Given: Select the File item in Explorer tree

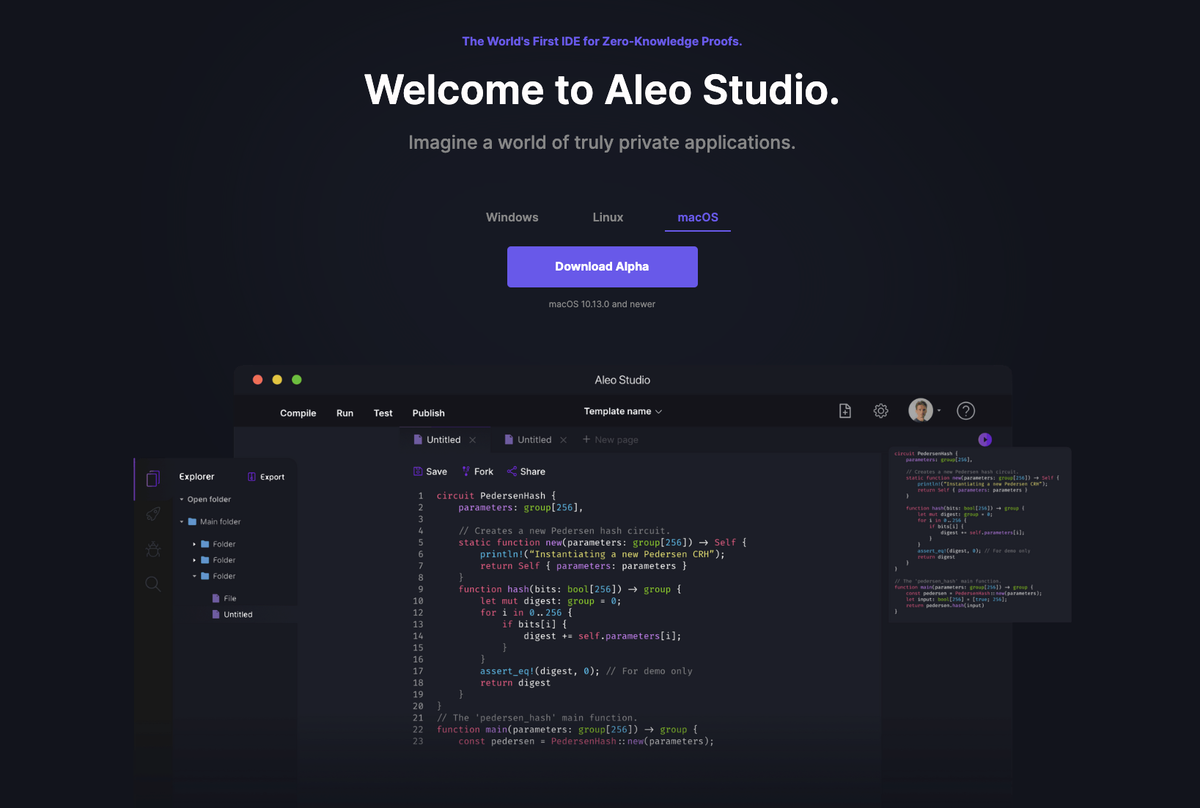Looking at the screenshot, I should point(224,598).
